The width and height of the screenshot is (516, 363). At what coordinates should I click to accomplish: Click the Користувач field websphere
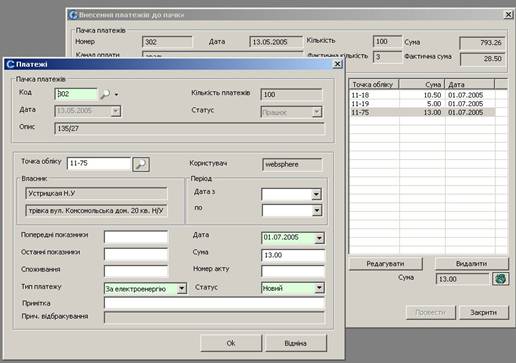(x=292, y=164)
